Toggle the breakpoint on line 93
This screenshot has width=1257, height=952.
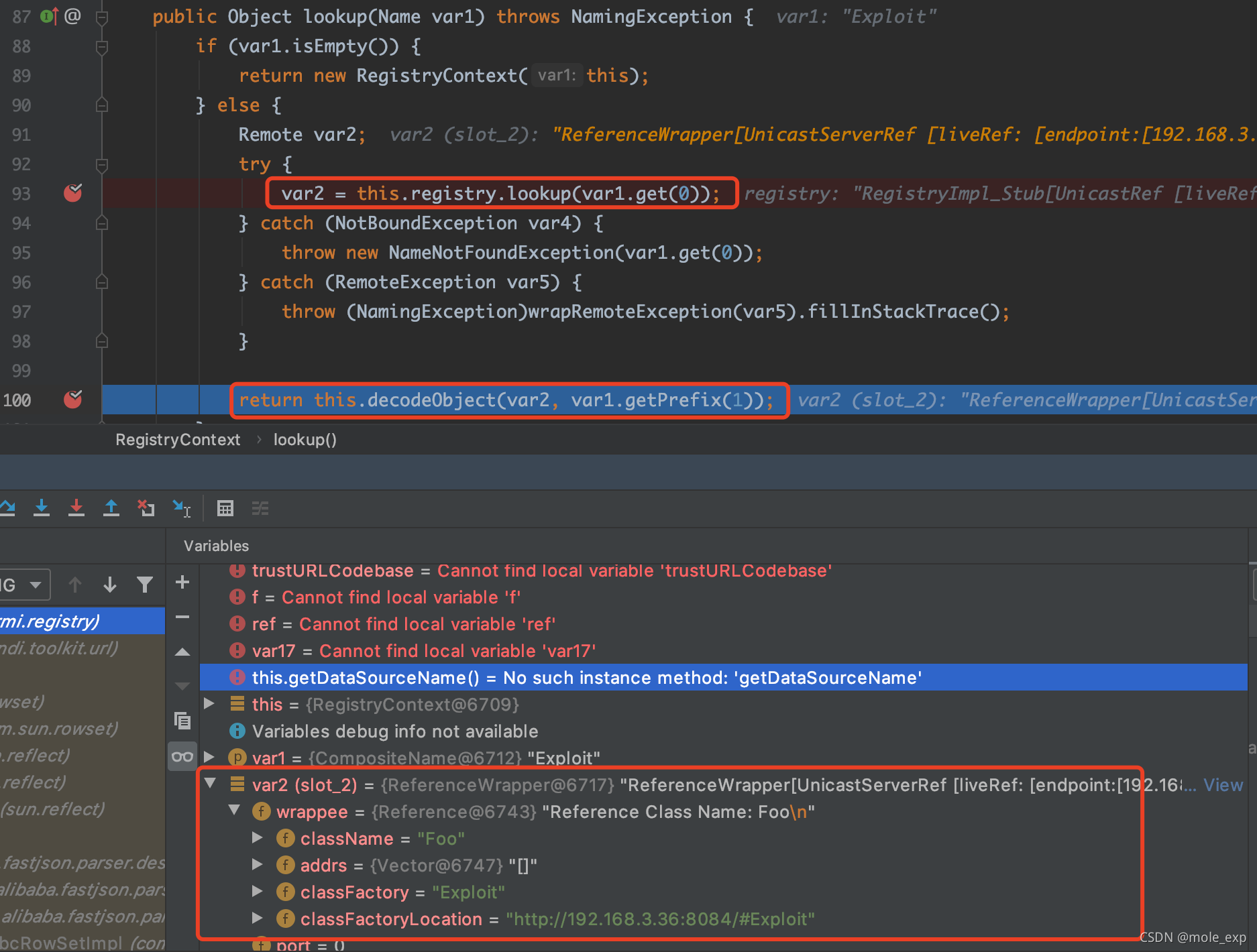point(72,193)
